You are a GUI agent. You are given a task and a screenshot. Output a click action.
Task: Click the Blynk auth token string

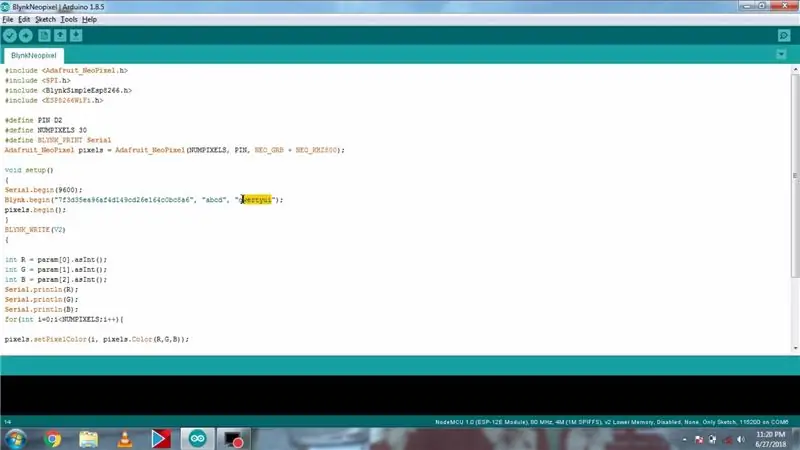[123, 200]
